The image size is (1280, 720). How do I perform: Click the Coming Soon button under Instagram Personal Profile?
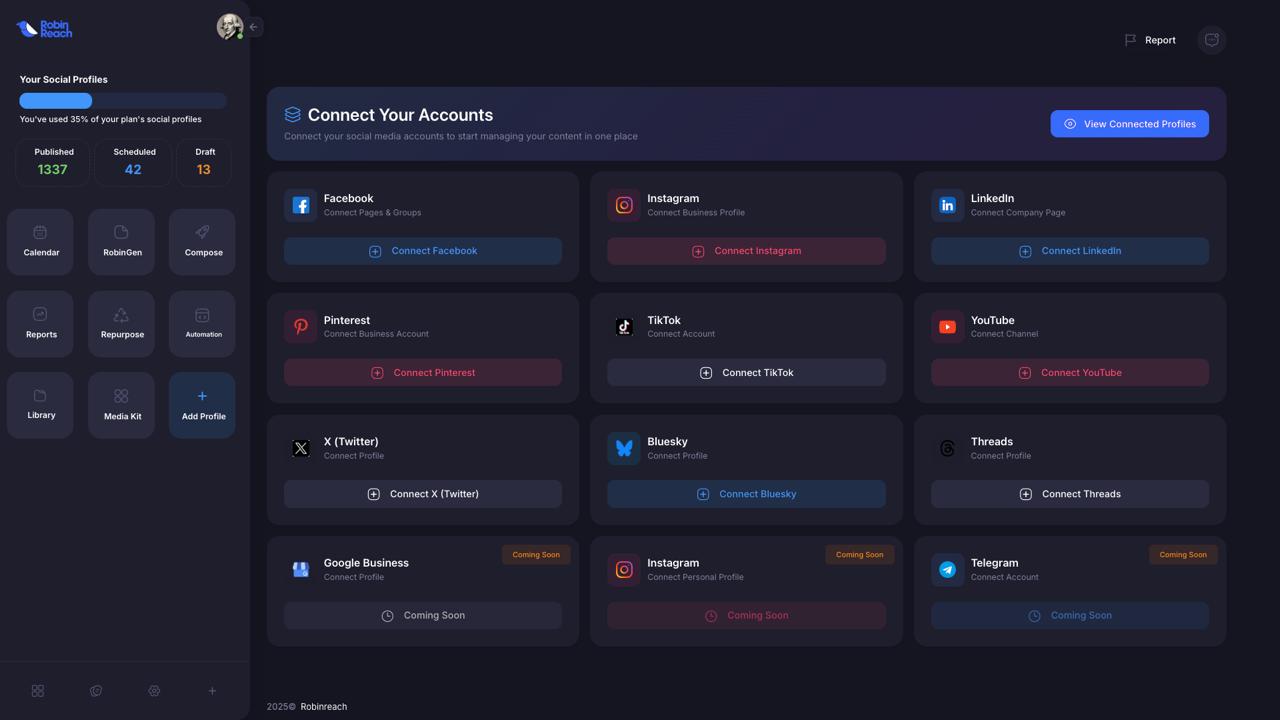pos(747,616)
